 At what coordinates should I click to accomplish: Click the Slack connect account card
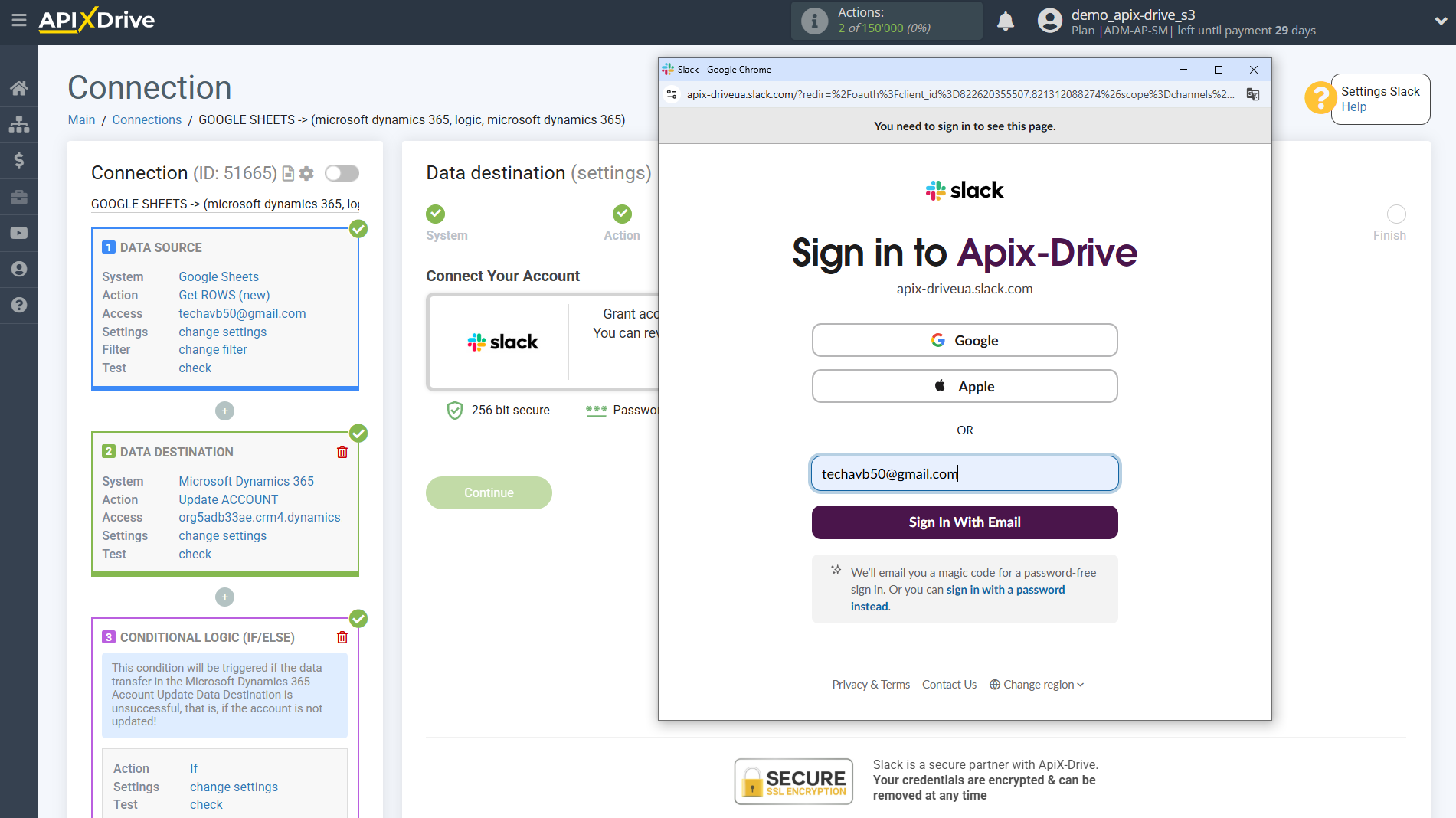[543, 342]
